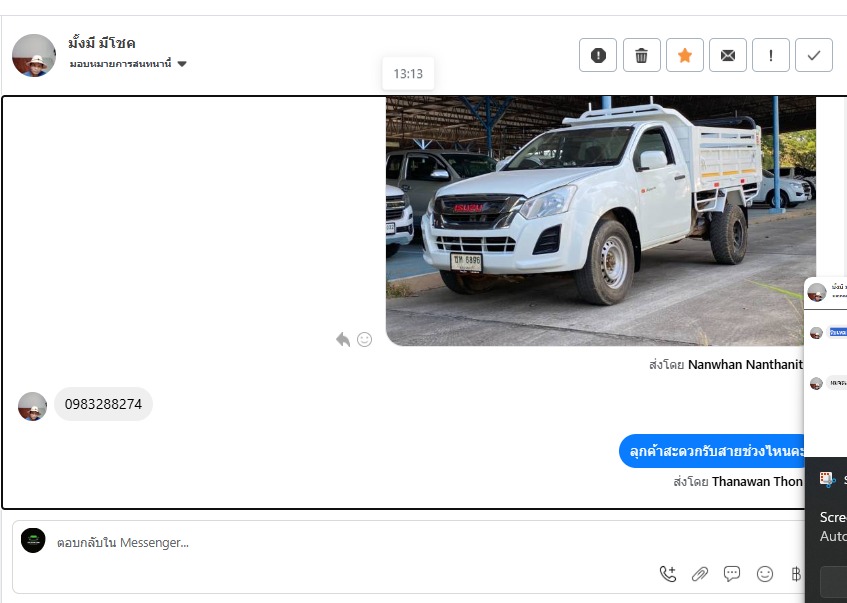Start a call with phone plus icon
Image resolution: width=847 pixels, height=603 pixels.
667,574
